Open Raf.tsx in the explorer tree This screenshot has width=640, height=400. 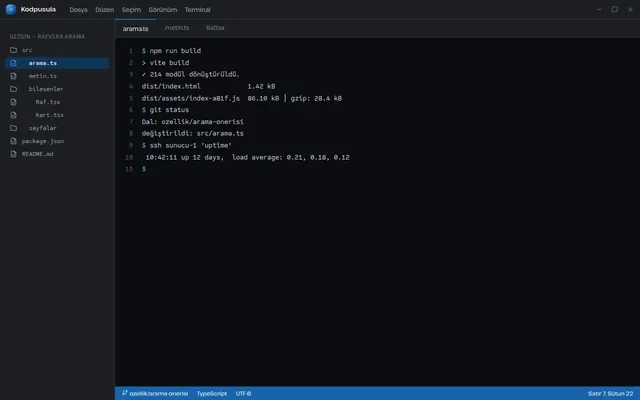[x=57, y=102]
